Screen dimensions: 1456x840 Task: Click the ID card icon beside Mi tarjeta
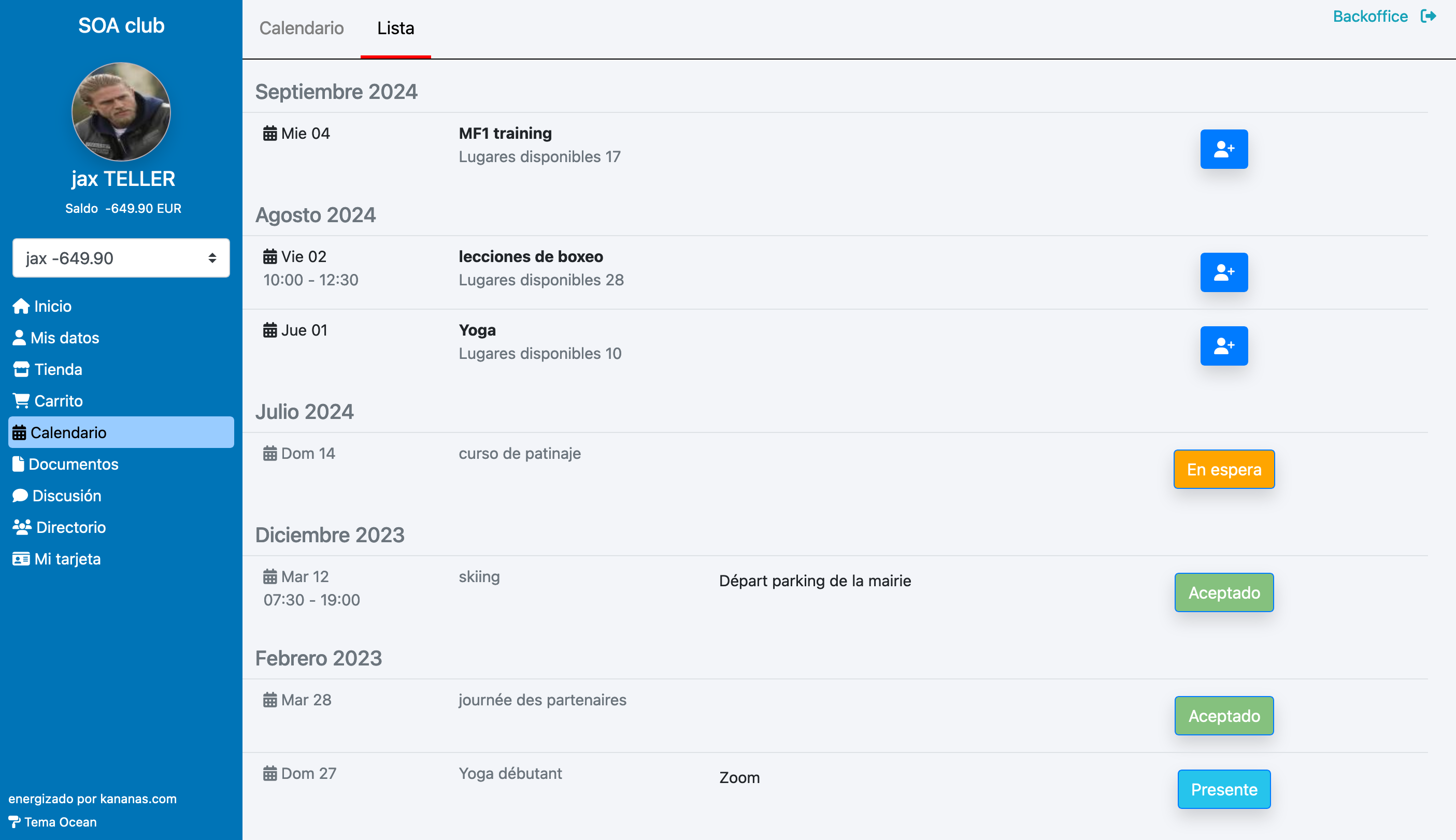[21, 559]
